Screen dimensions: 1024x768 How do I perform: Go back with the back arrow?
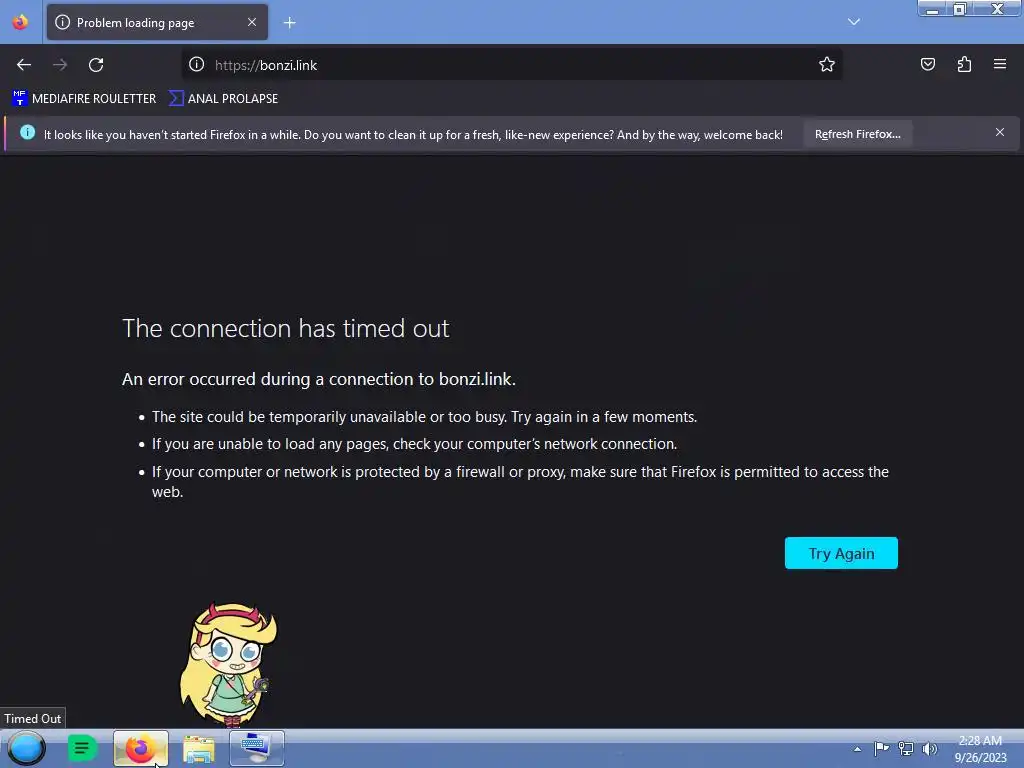click(24, 65)
